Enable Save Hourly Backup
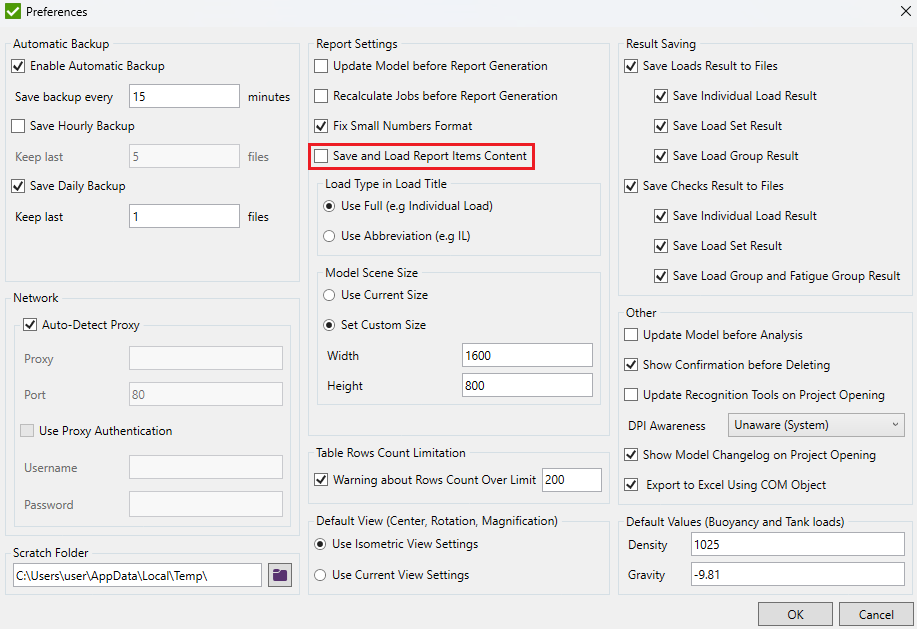 [18, 126]
